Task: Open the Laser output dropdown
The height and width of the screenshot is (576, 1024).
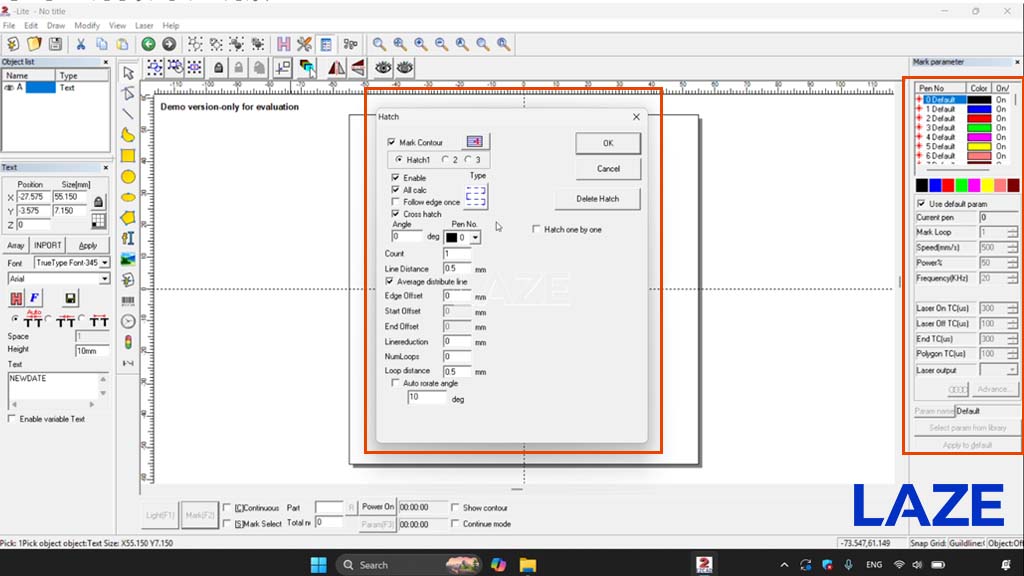Action: point(1012,370)
